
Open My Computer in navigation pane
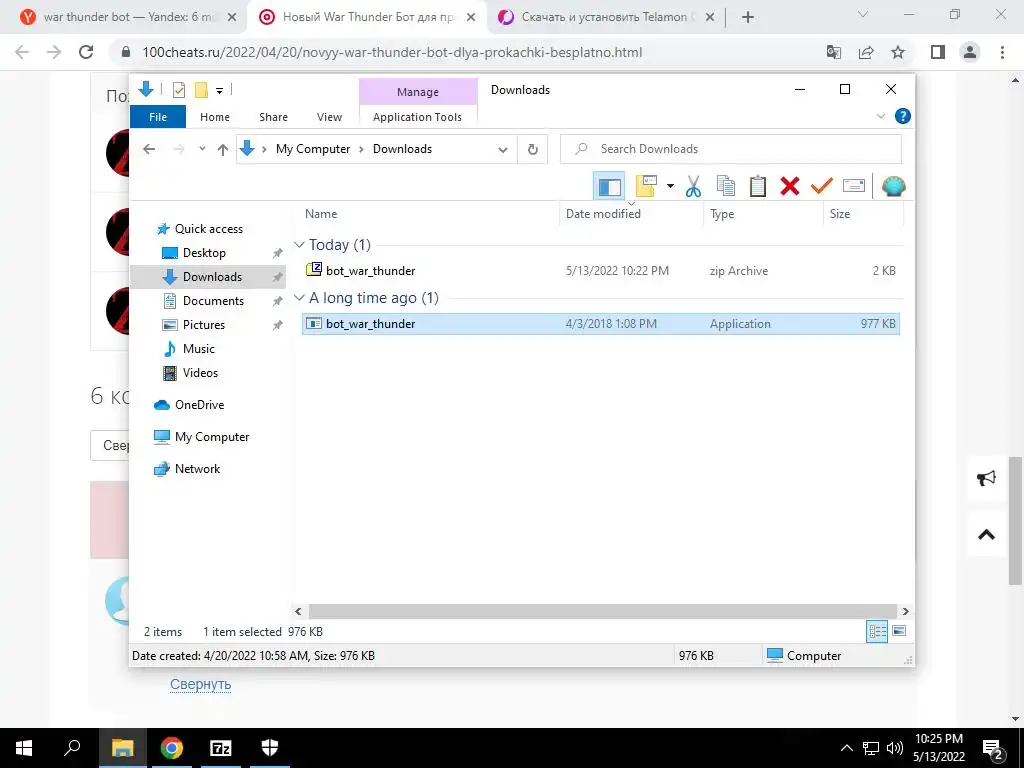pos(211,437)
